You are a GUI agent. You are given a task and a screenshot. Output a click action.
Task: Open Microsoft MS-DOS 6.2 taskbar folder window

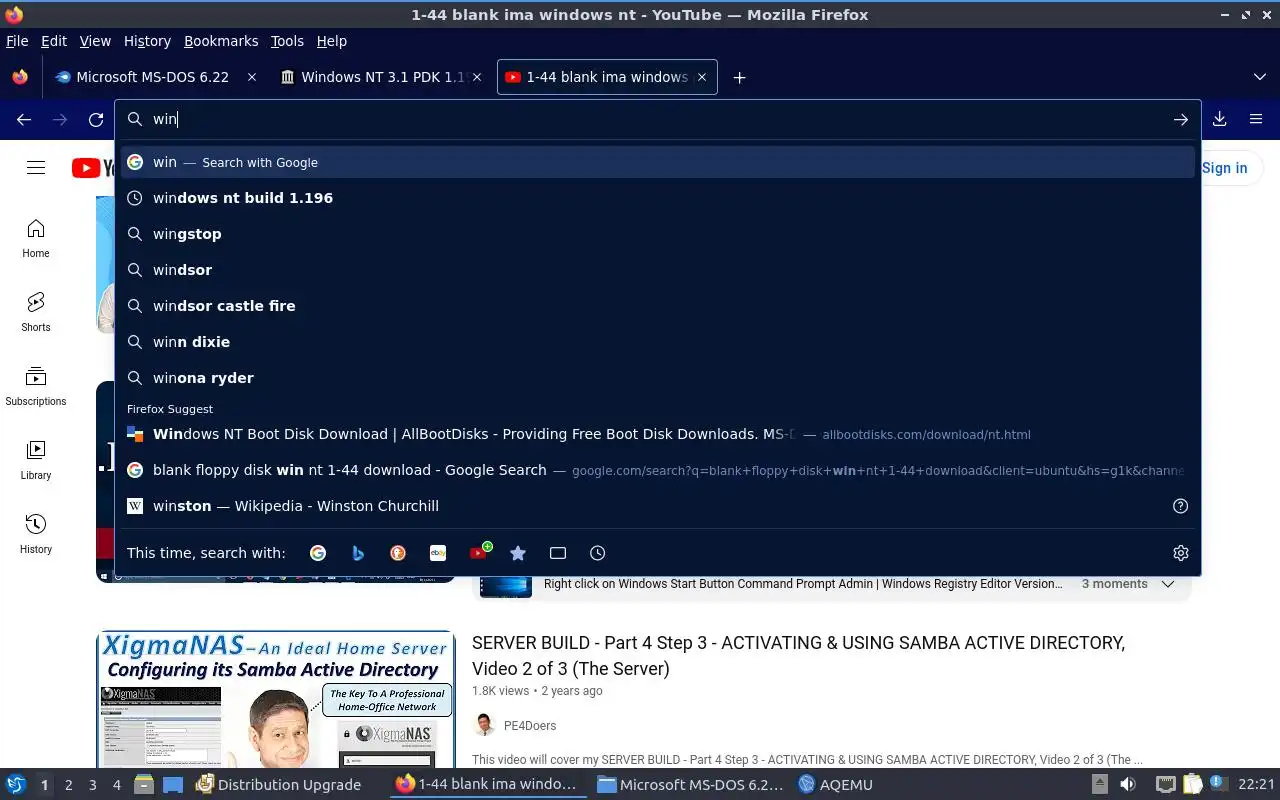(x=690, y=785)
